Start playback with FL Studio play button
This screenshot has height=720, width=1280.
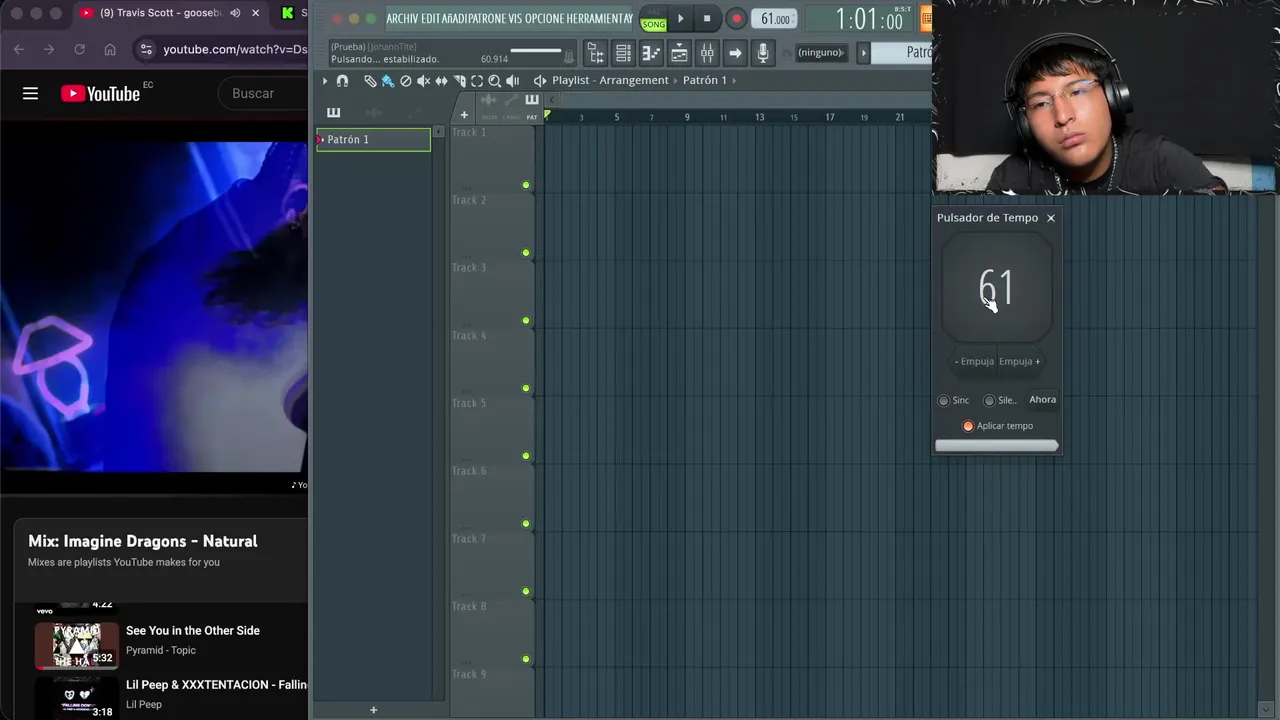(x=681, y=19)
